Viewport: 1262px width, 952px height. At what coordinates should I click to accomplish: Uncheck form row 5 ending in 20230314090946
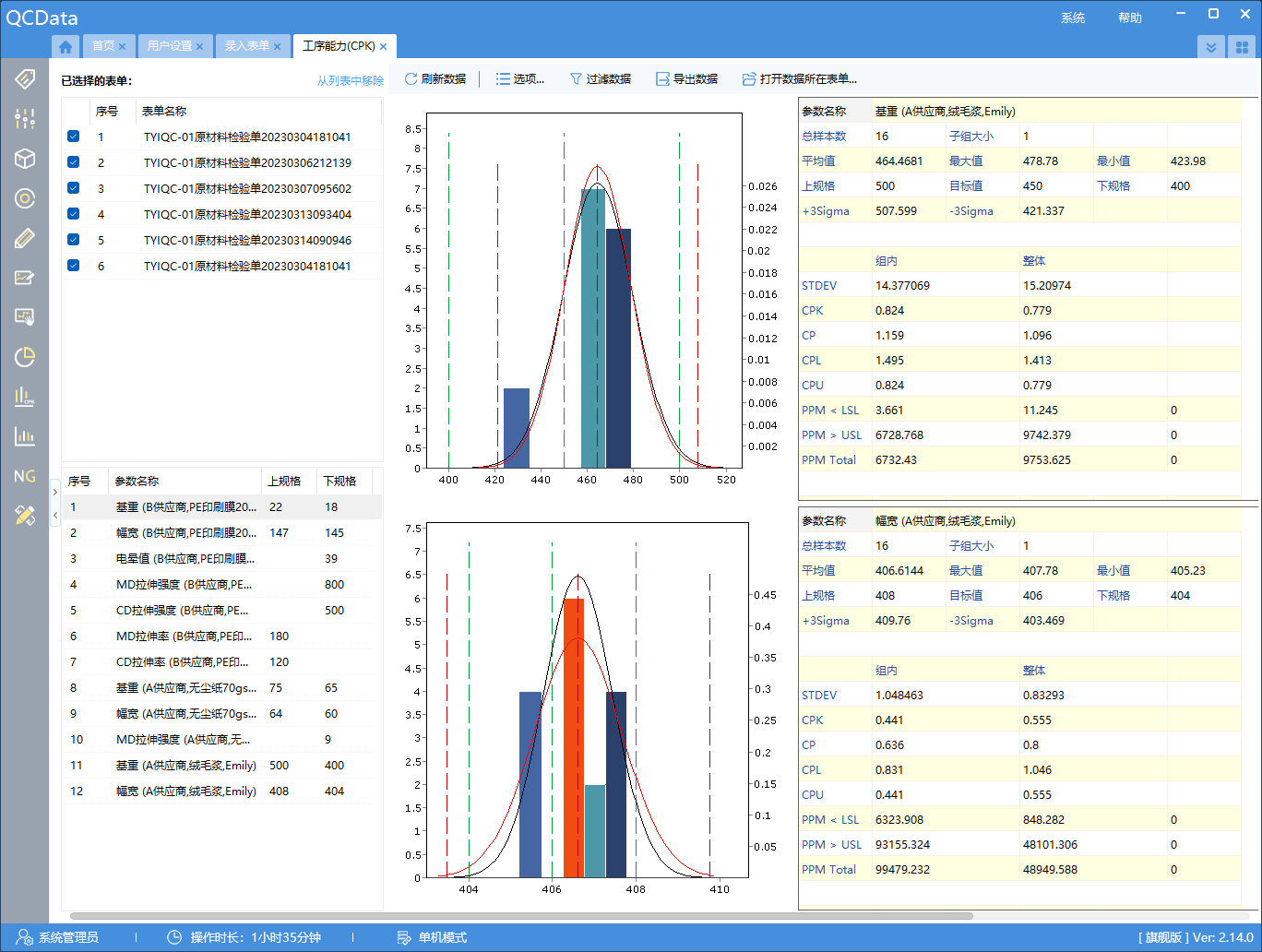click(x=74, y=240)
